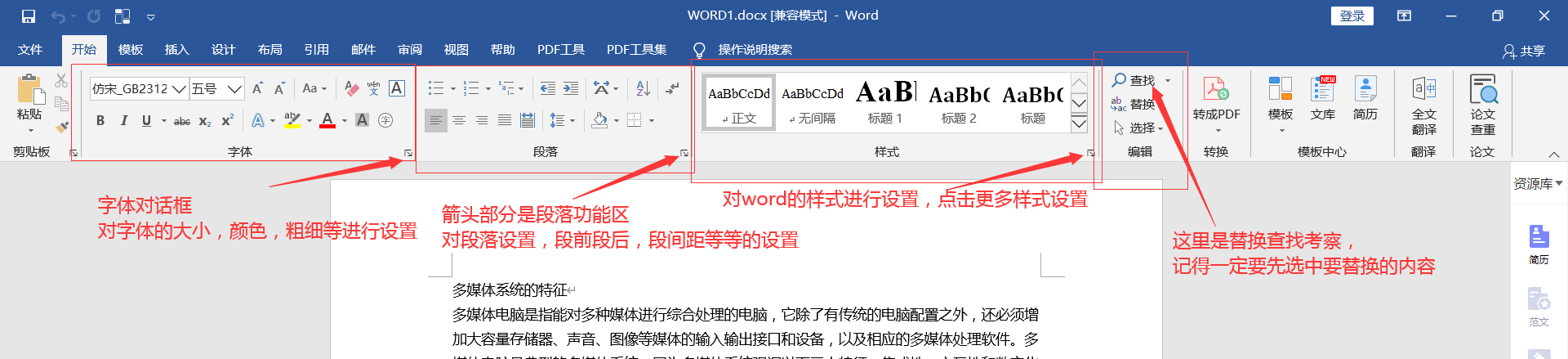
Task: Align text left
Action: pos(436,120)
